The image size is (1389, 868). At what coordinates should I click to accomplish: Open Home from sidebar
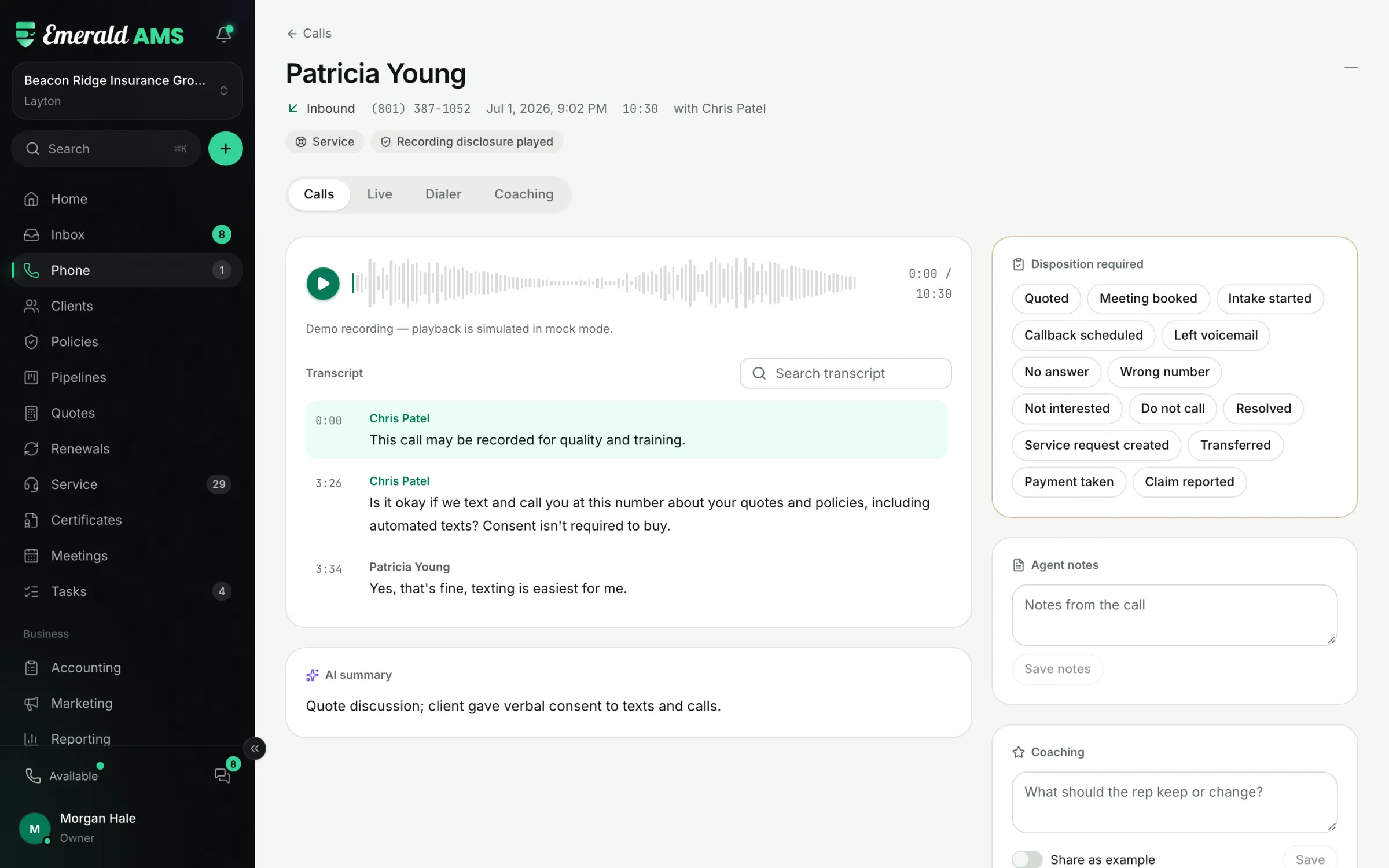(x=127, y=199)
